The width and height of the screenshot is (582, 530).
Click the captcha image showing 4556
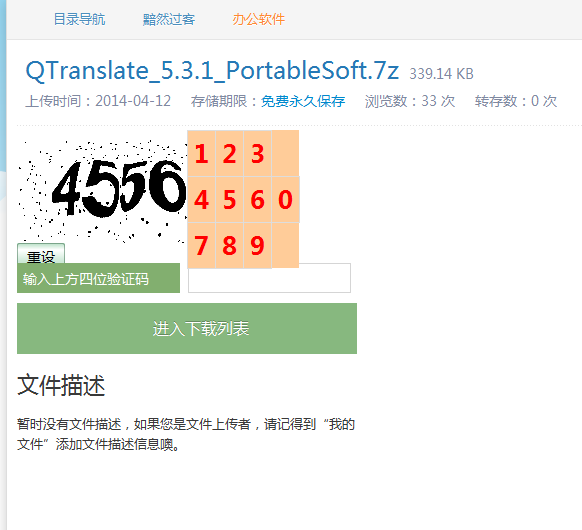coord(102,191)
